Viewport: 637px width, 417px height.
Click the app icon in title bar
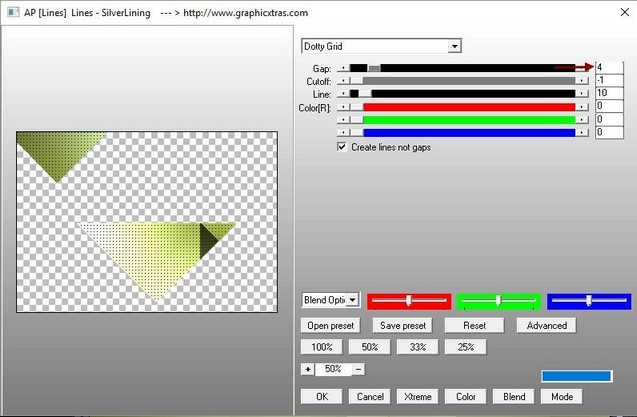tap(11, 12)
